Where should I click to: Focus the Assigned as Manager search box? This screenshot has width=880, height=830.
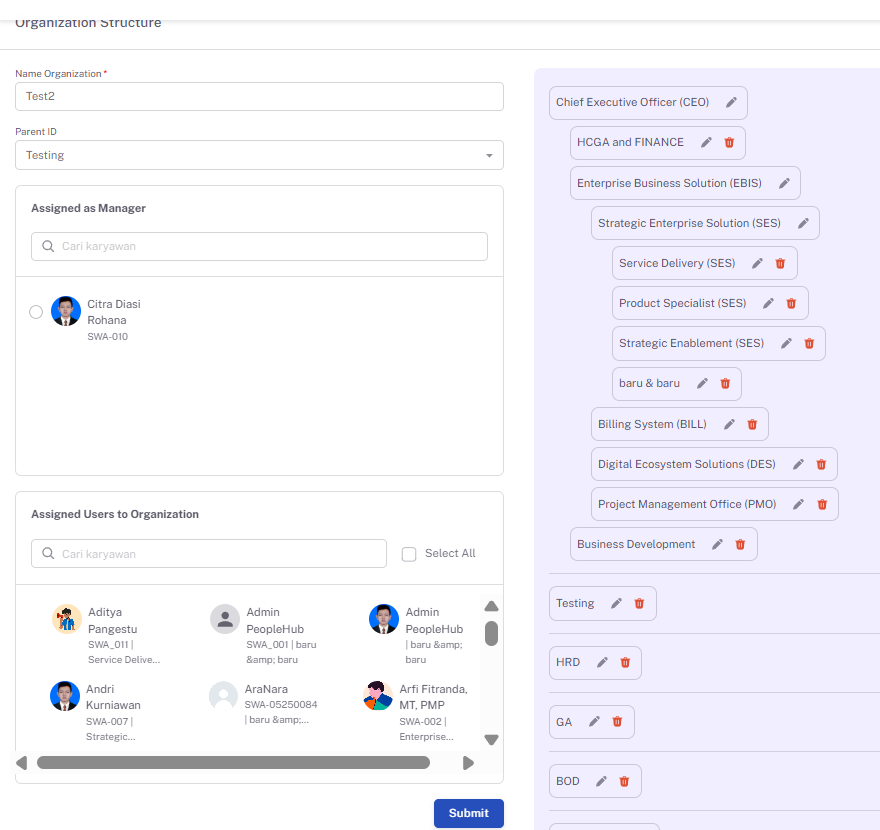click(259, 246)
